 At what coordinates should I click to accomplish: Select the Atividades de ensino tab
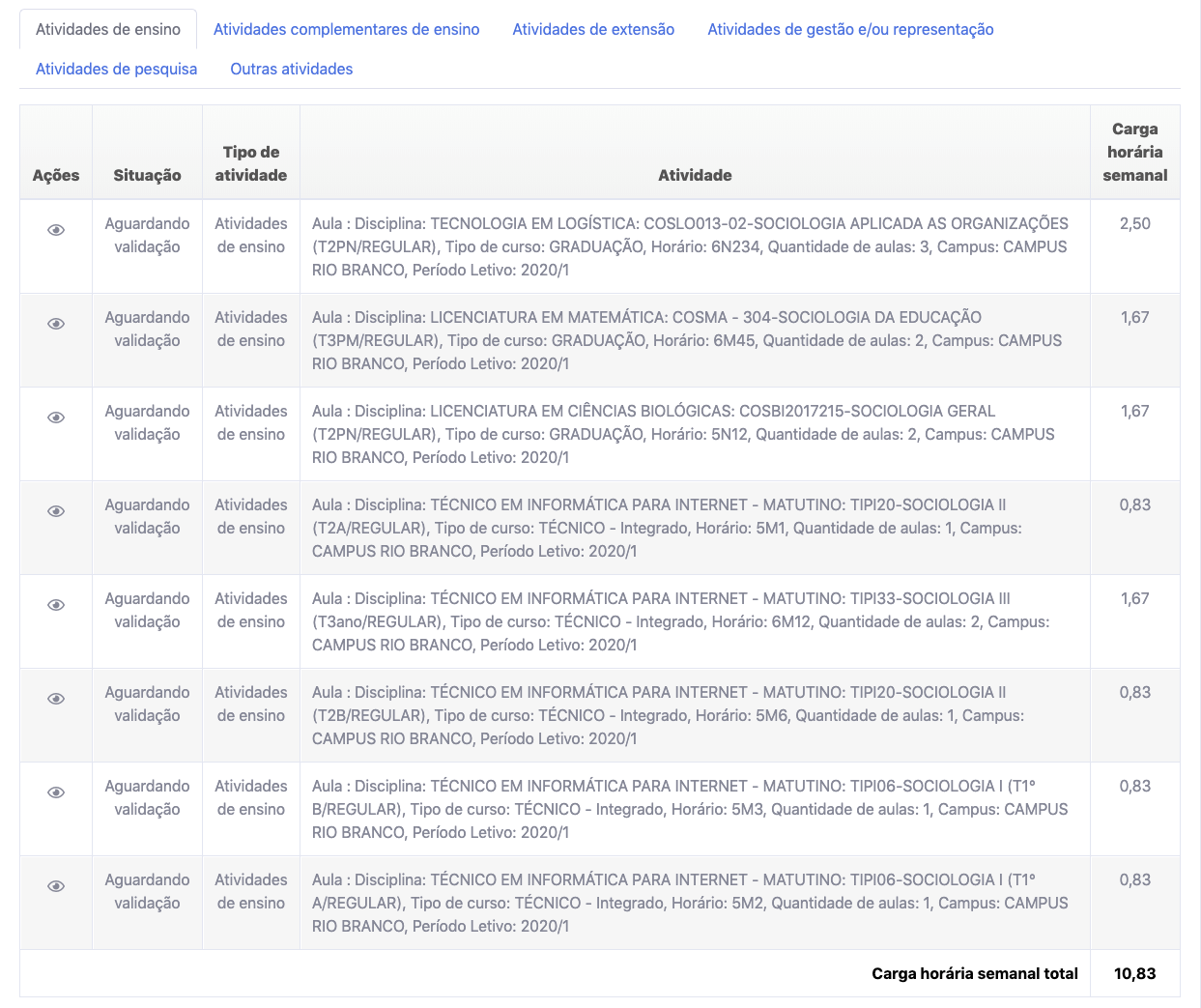(x=108, y=29)
